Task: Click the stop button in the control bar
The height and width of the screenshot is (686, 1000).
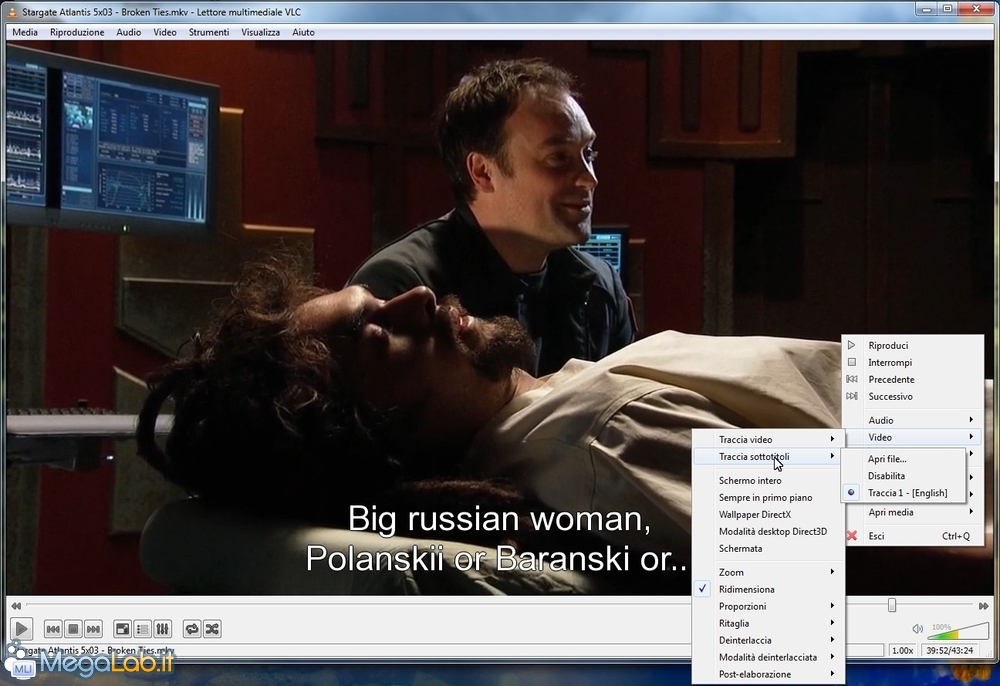Action: tap(73, 629)
